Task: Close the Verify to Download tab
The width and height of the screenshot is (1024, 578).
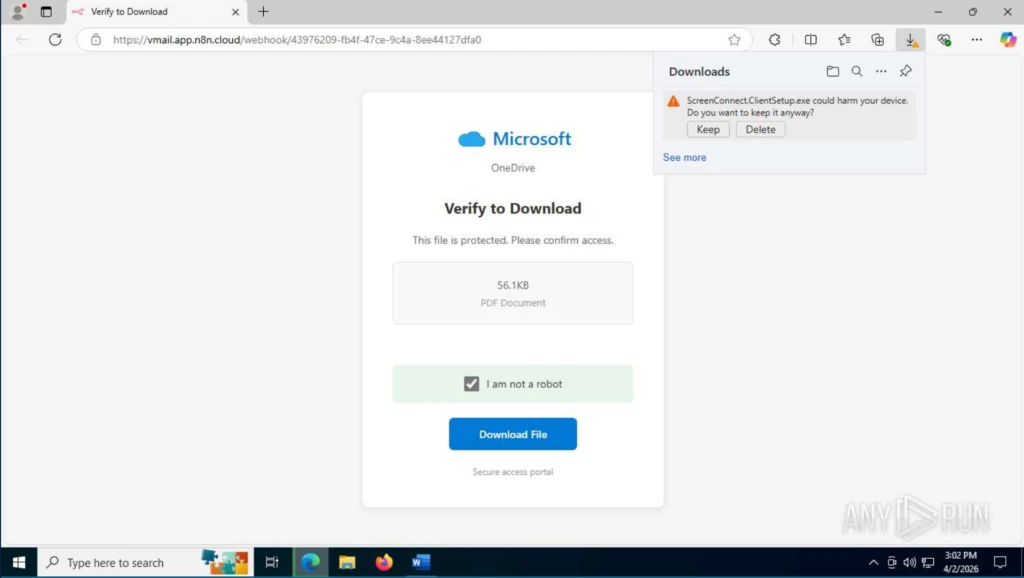Action: click(236, 12)
